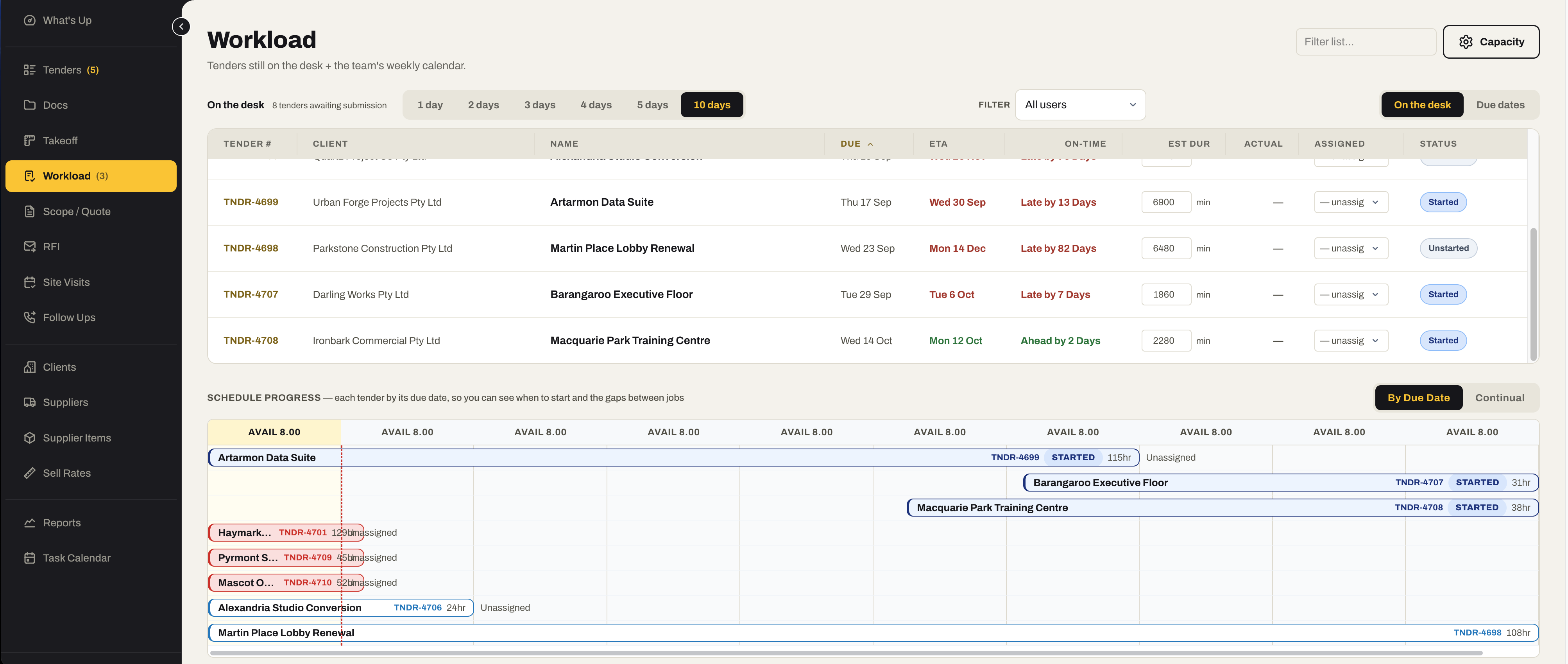Click the Capacity gear icon
Viewport: 1568px width, 664px height.
pyautogui.click(x=1466, y=42)
